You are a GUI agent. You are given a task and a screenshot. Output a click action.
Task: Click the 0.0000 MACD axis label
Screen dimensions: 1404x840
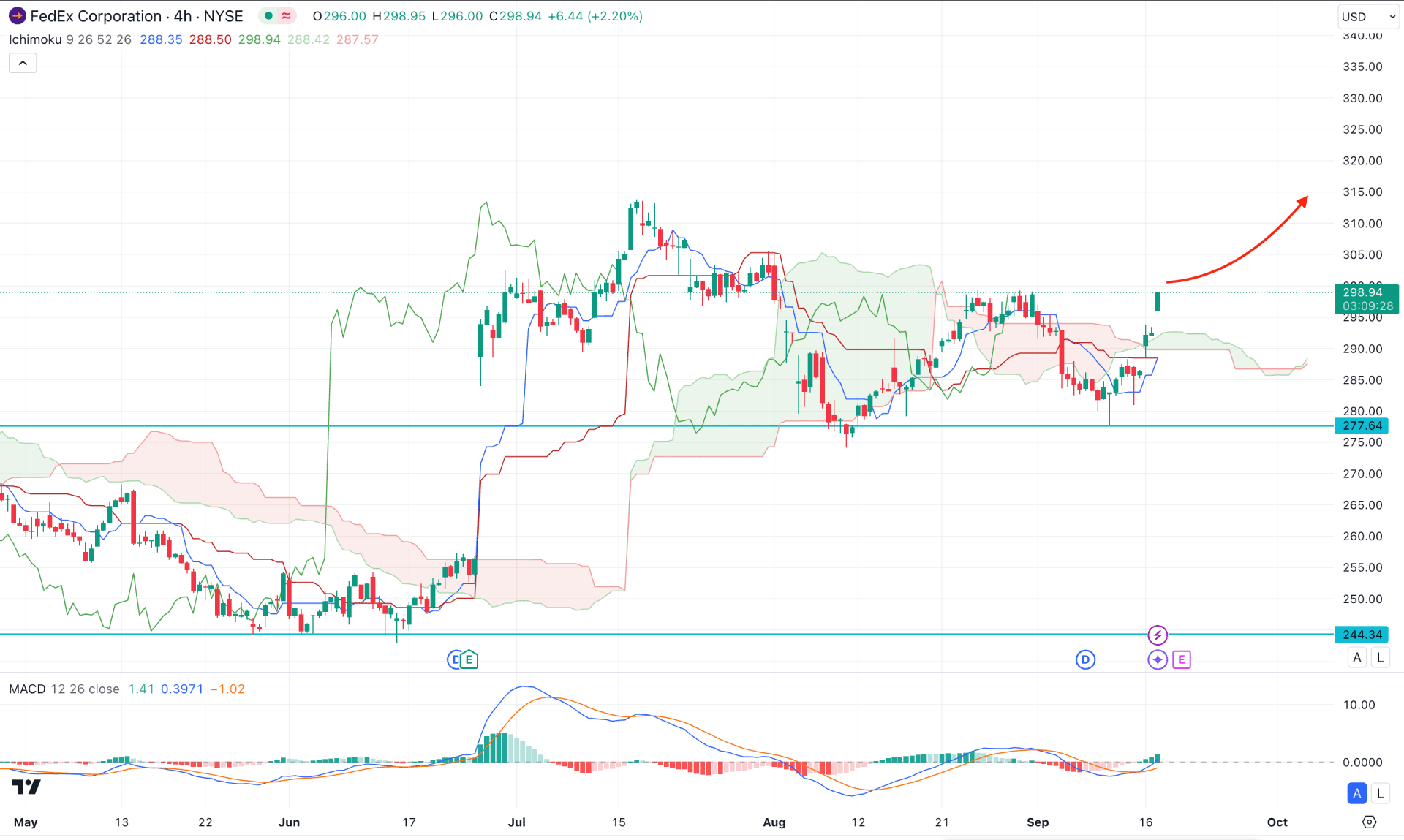click(1362, 762)
